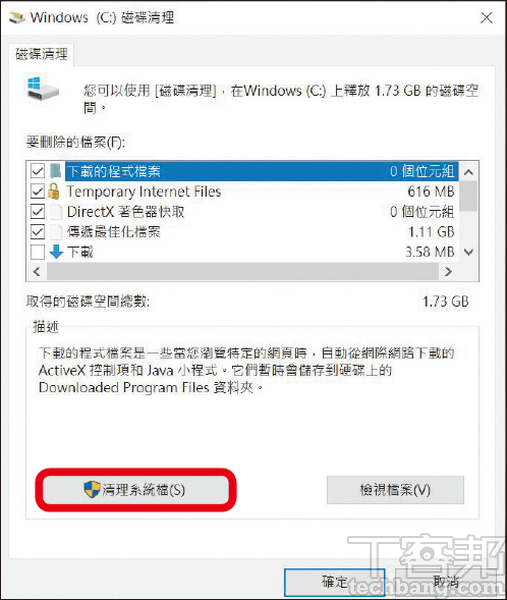The image size is (507, 600).
Task: Click the blank file icon next to 傳遞最佳化檔案
Action: [x=56, y=232]
